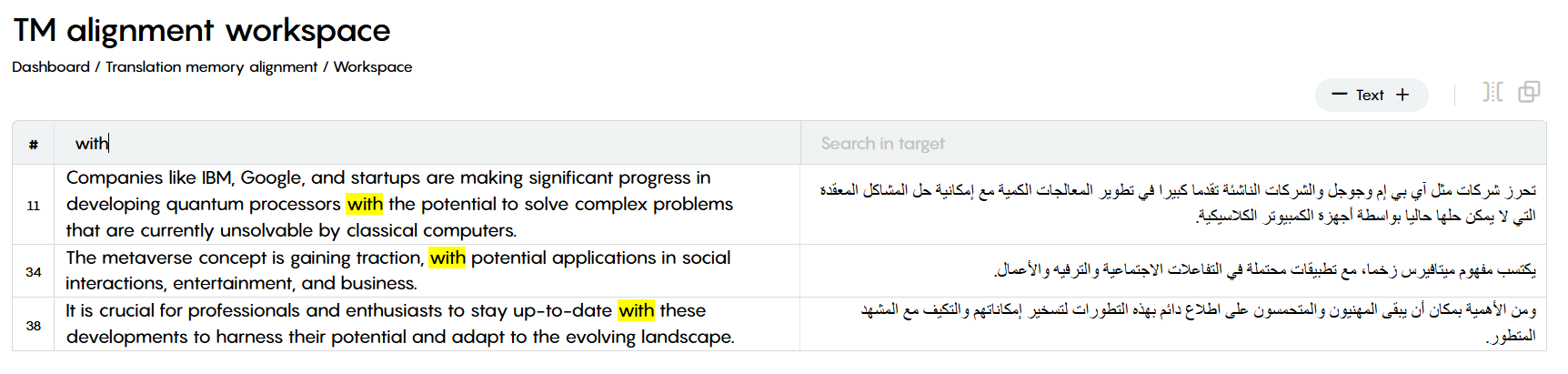Click the split segments bracket icon
Screen dimensions: 1568x374
pos(1493,92)
